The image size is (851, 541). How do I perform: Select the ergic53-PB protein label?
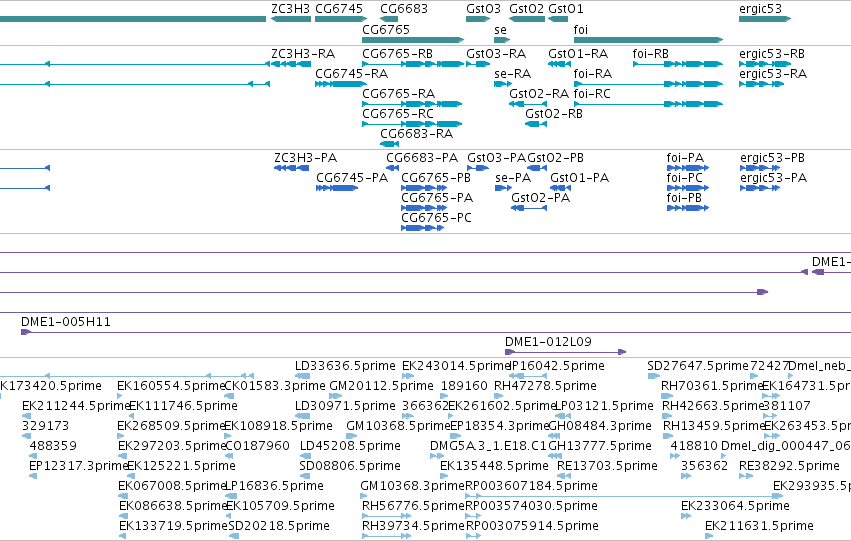[772, 158]
